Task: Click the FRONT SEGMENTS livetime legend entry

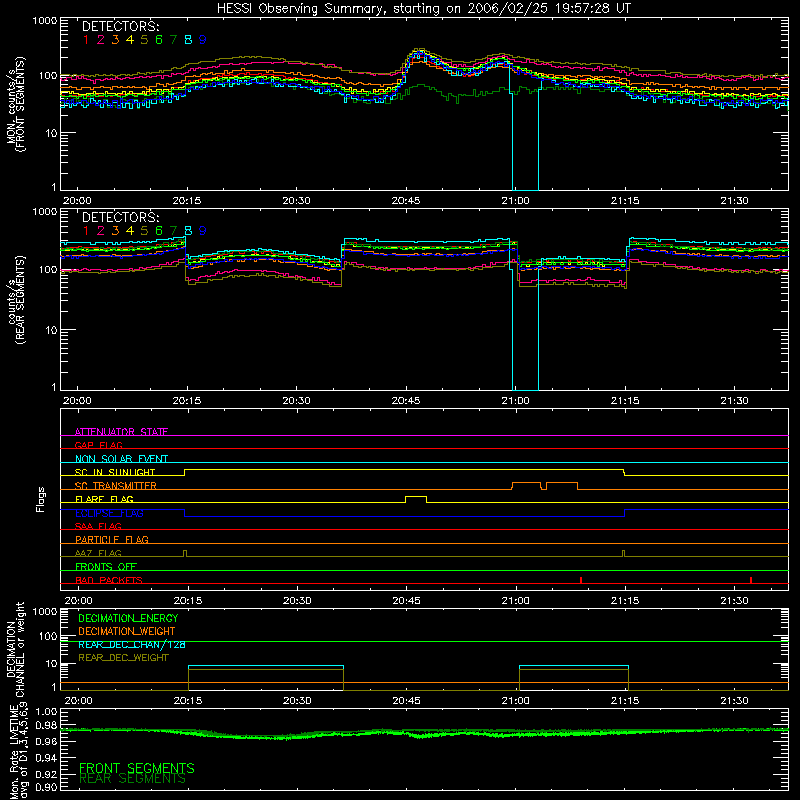Action: (137, 768)
